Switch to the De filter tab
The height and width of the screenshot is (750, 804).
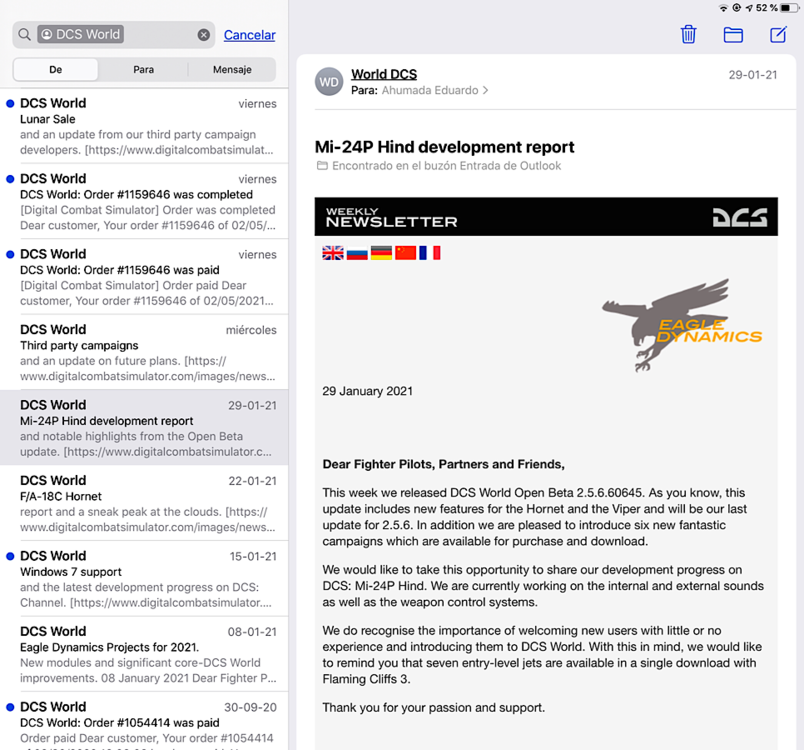pos(55,69)
